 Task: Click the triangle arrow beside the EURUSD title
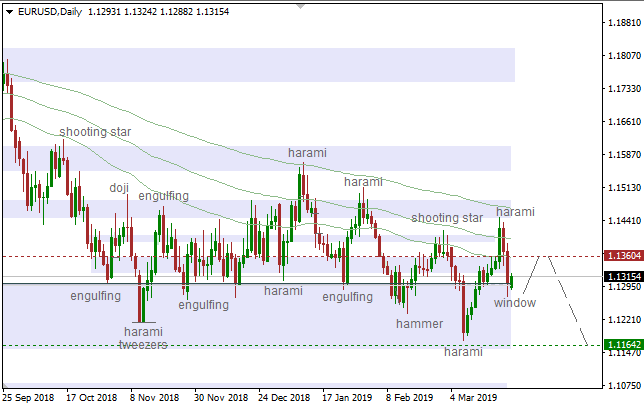pos(7,10)
